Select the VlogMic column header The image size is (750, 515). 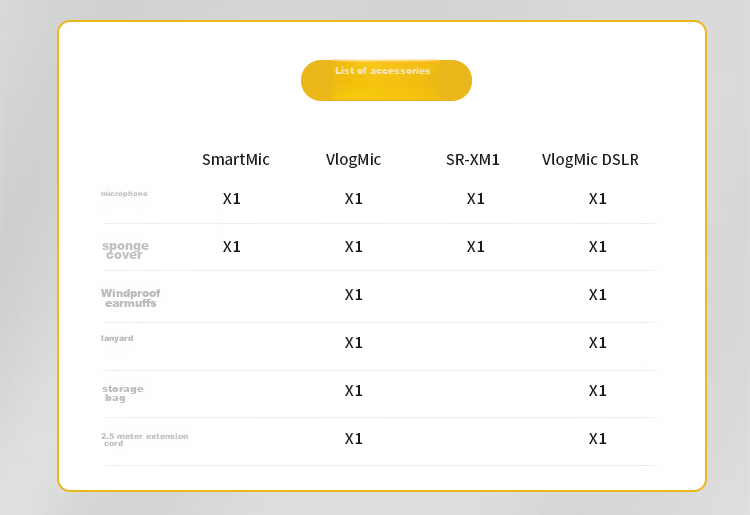[353, 159]
